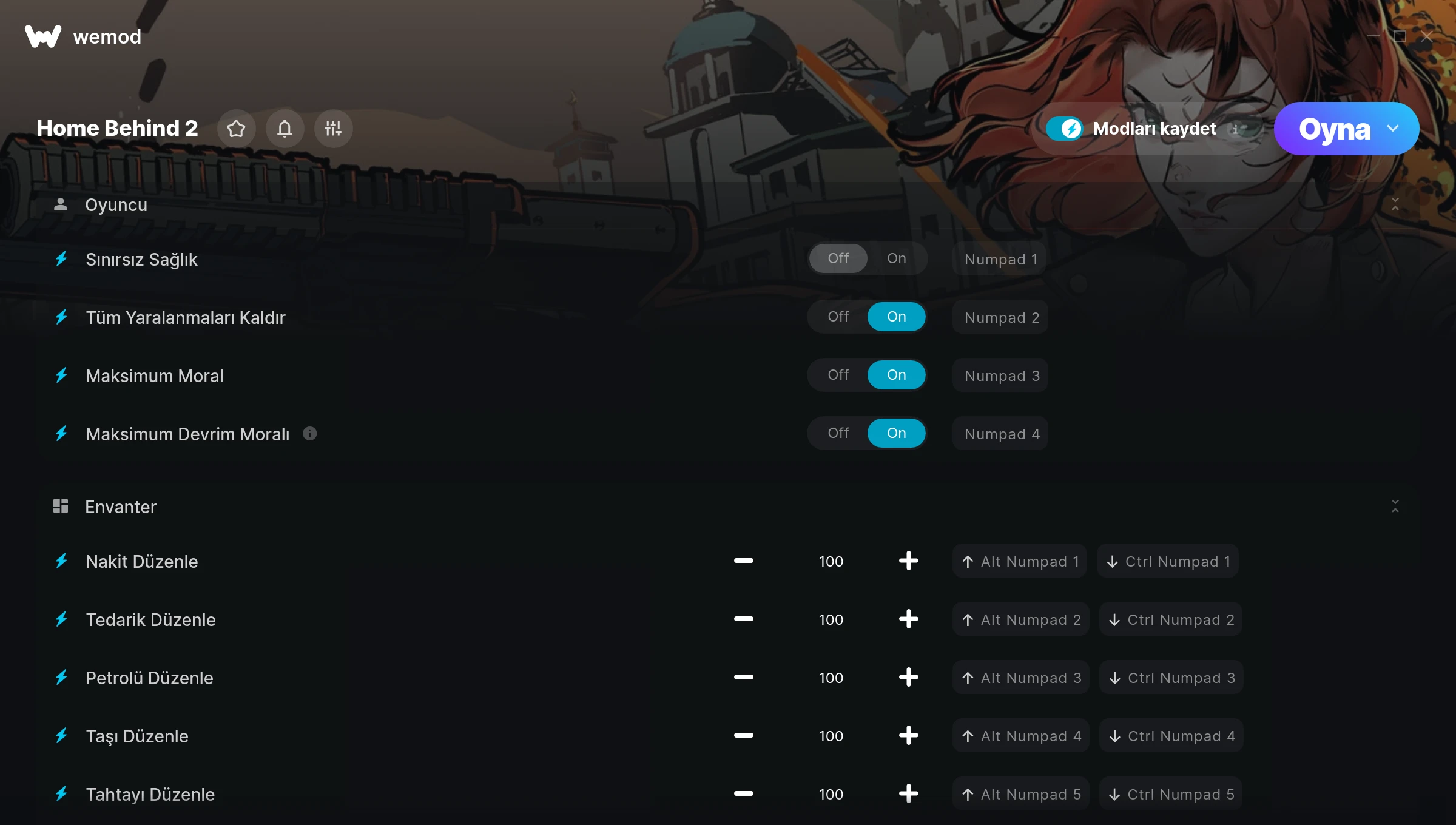Open the sliders settings icon

pyautogui.click(x=333, y=129)
